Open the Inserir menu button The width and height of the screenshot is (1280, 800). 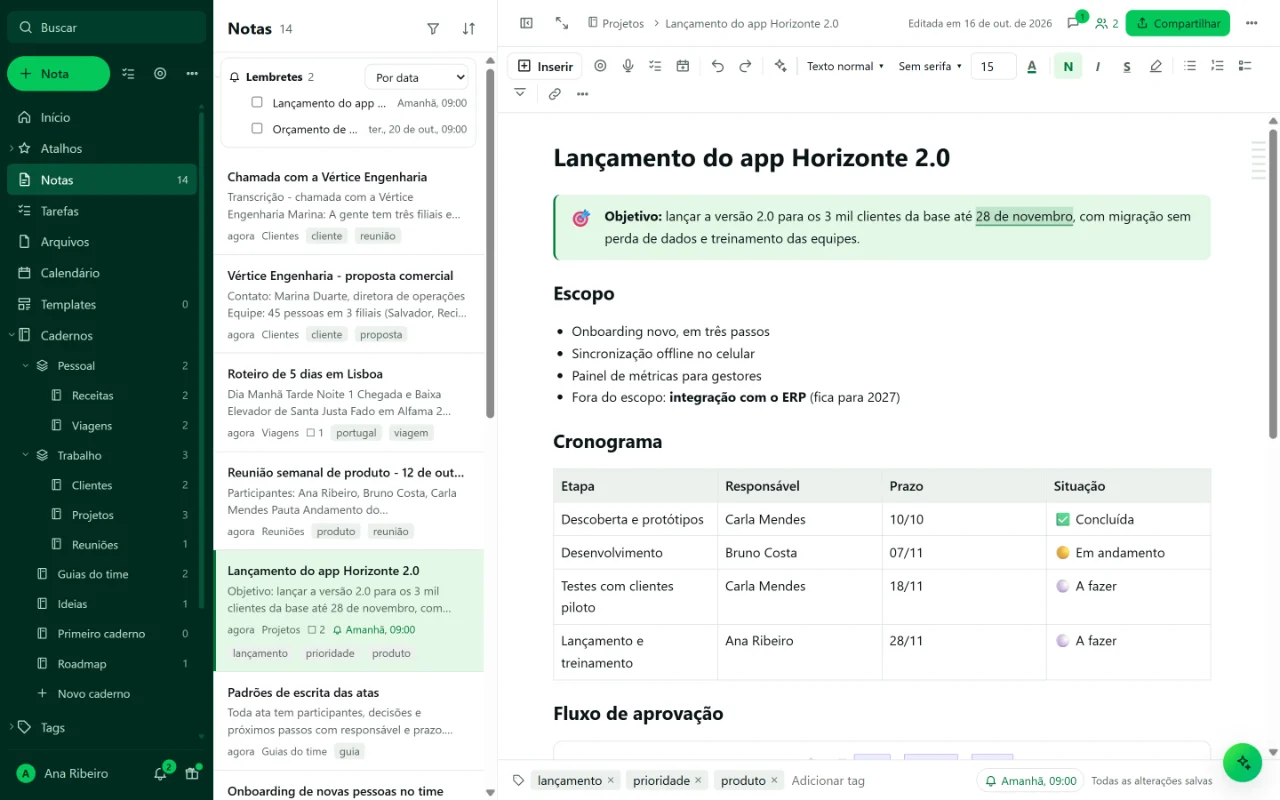coord(545,66)
